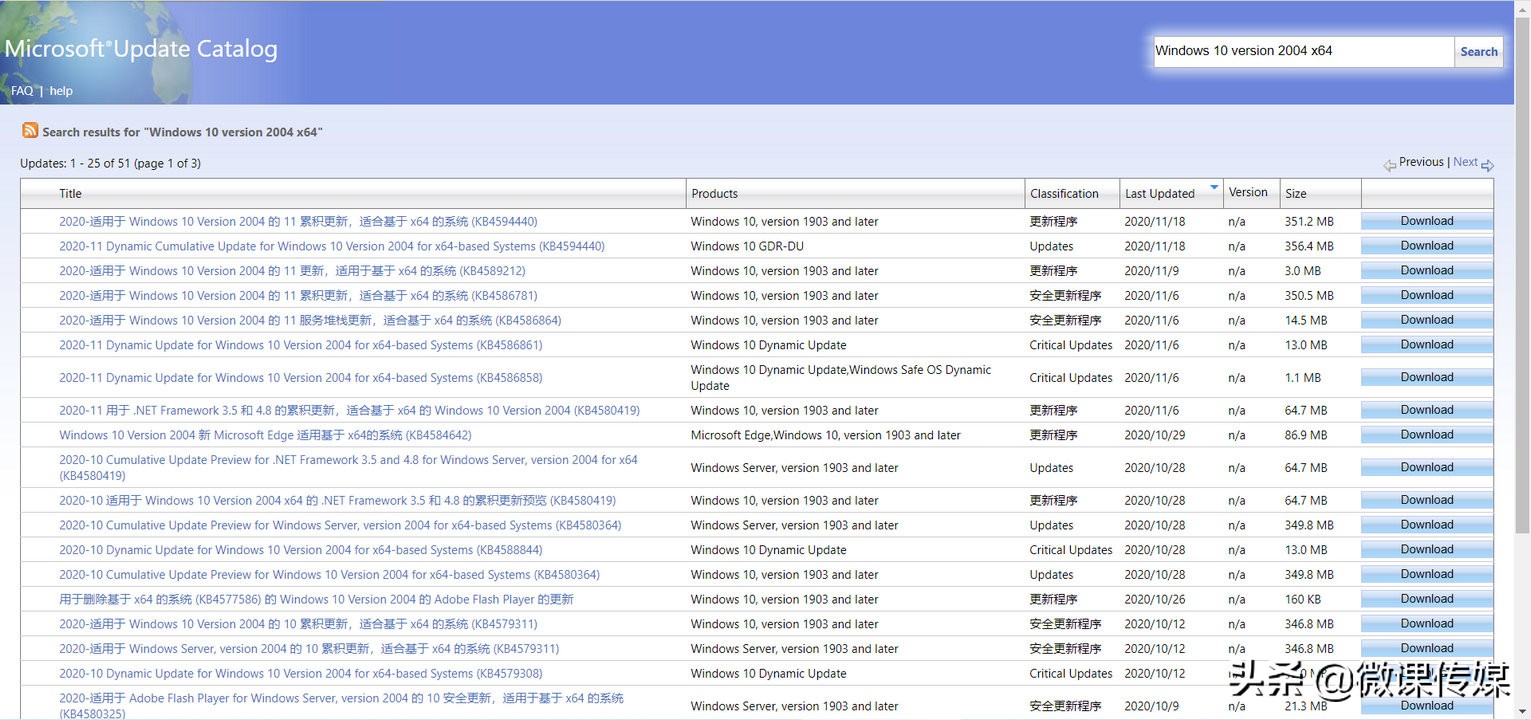The height and width of the screenshot is (720, 1531).
Task: Sort results by Title column
Action: [x=70, y=194]
